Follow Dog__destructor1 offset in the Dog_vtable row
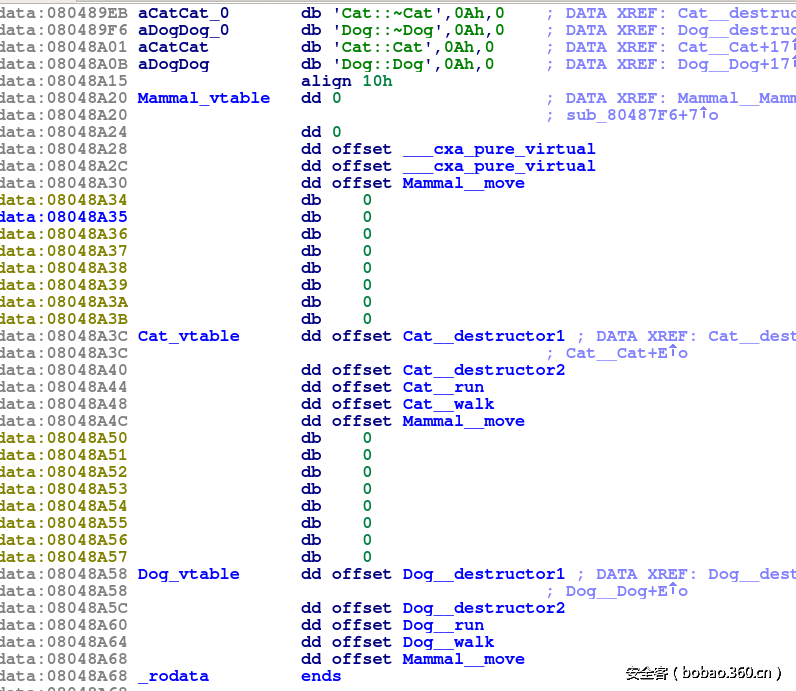The width and height of the screenshot is (796, 691). (x=483, y=574)
